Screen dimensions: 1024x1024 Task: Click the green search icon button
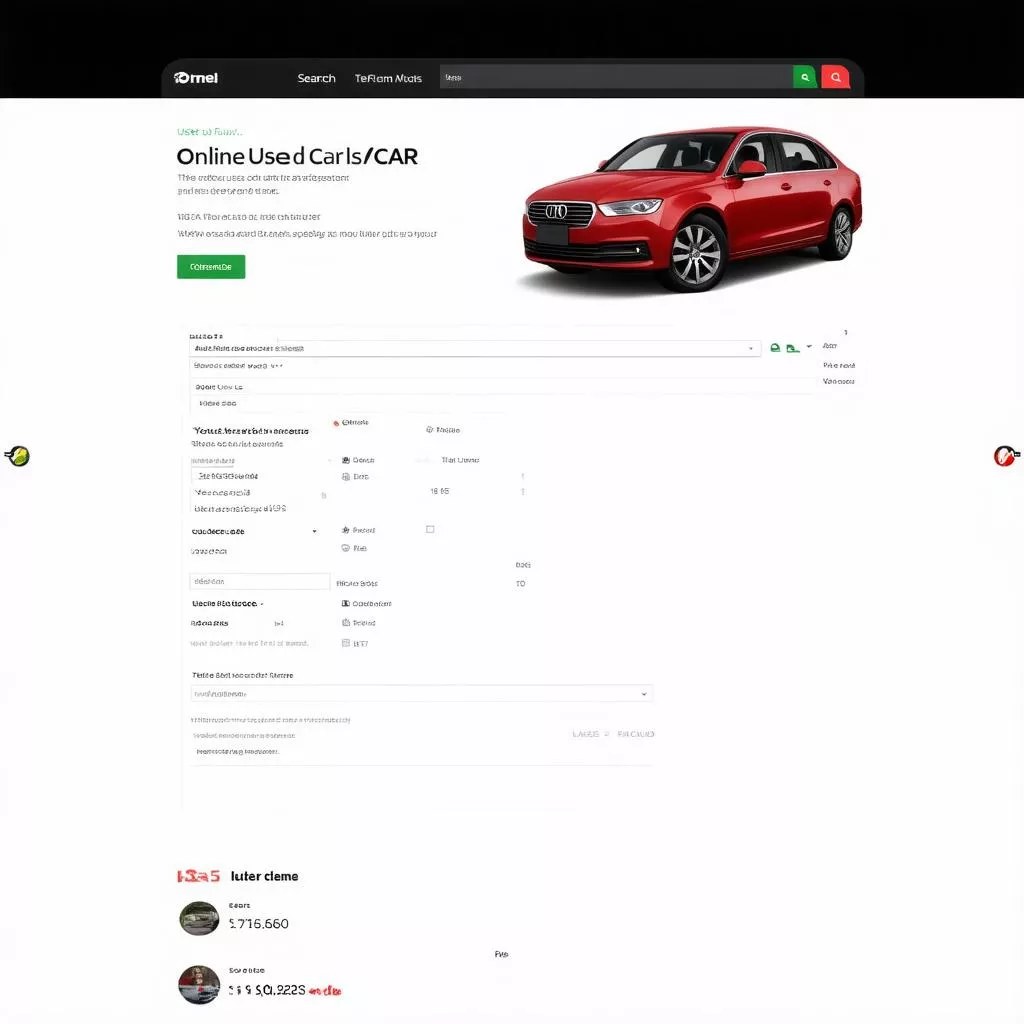tap(805, 78)
